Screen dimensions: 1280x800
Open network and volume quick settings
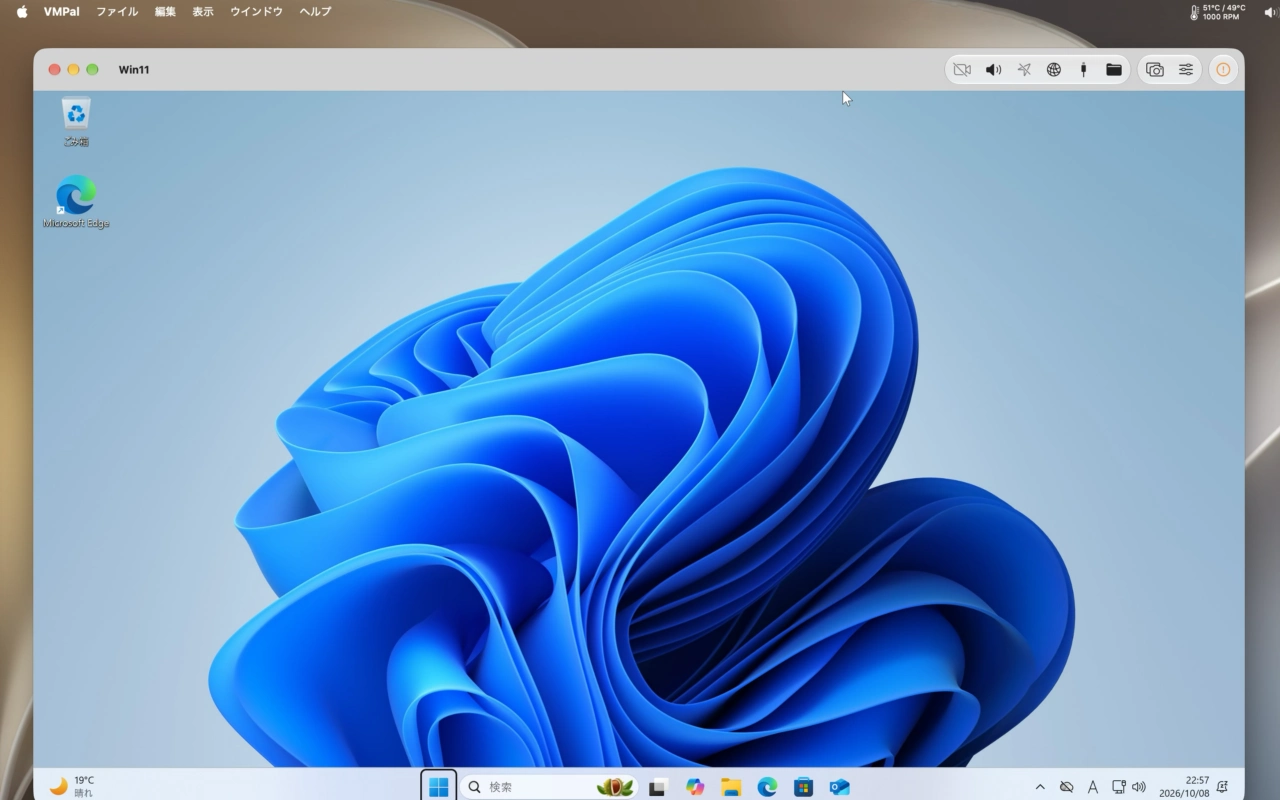pos(1129,787)
